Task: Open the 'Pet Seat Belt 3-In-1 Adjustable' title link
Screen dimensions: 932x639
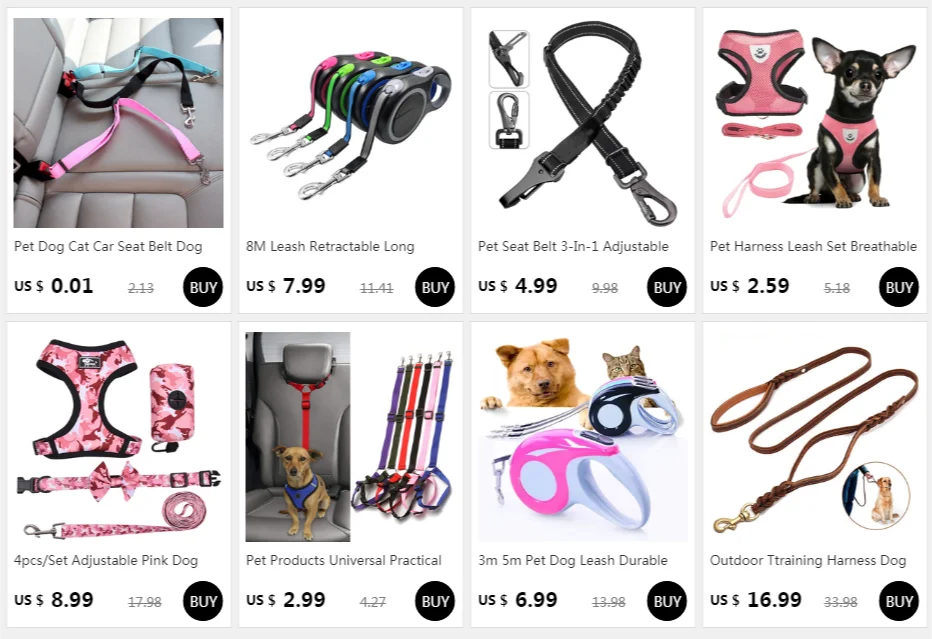Action: [573, 246]
